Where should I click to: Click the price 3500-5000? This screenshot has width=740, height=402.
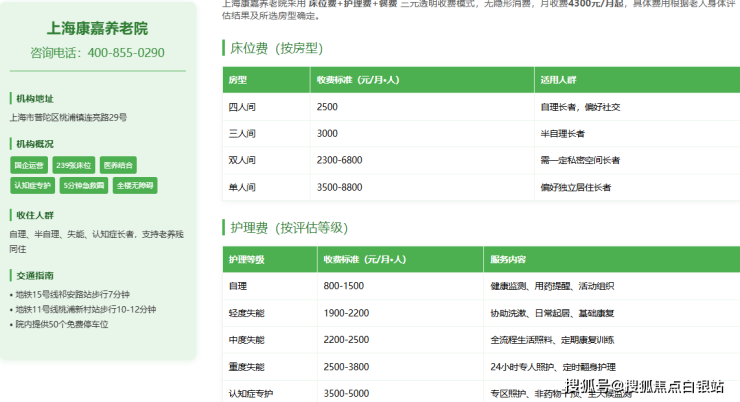click(x=346, y=394)
